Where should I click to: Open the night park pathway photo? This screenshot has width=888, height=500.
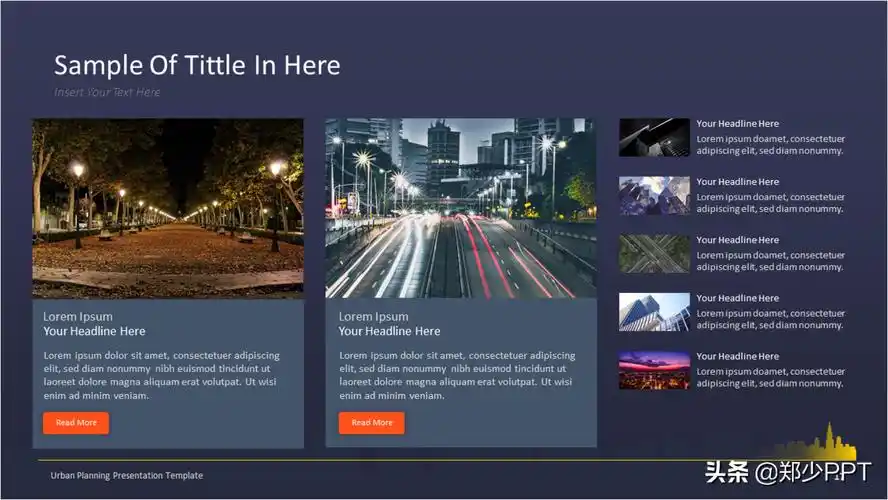click(168, 208)
